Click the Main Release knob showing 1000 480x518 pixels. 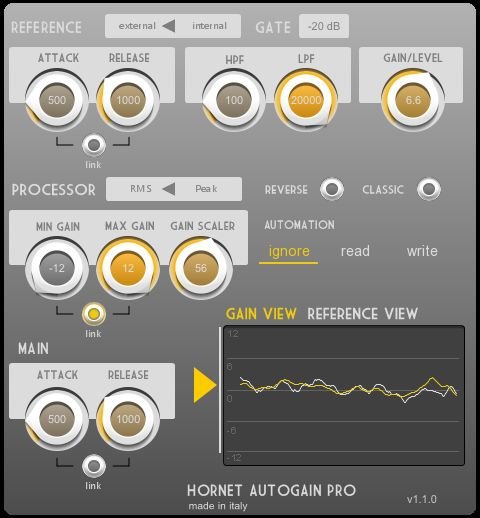pos(128,419)
